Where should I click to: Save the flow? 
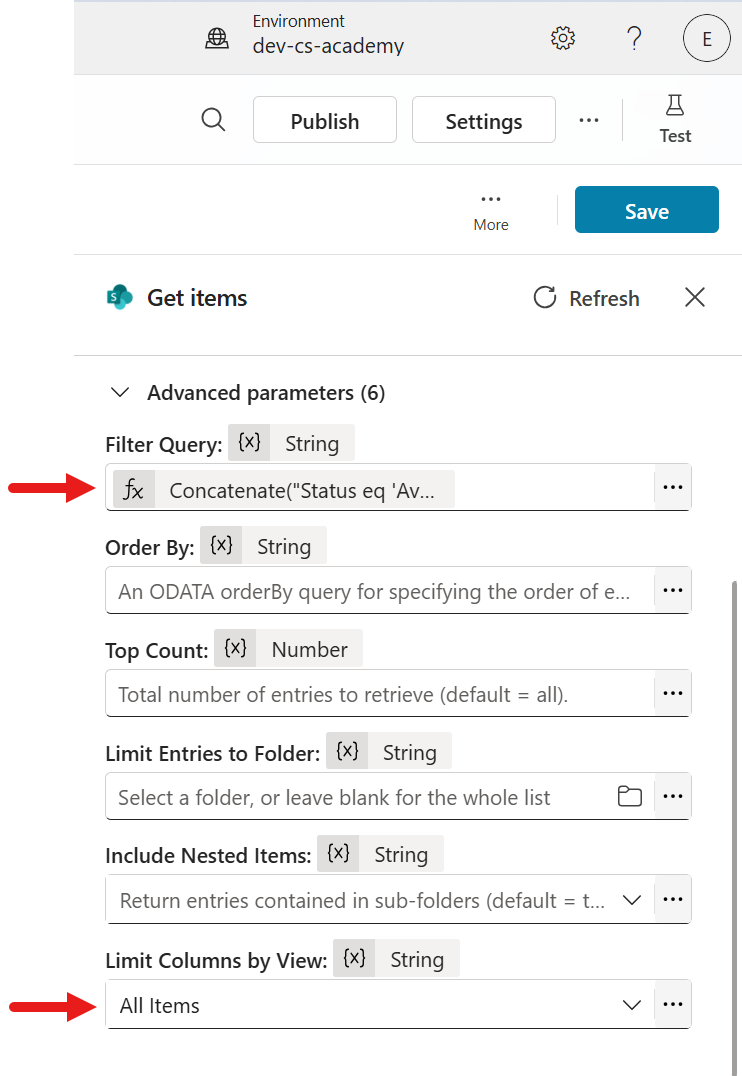(646, 210)
